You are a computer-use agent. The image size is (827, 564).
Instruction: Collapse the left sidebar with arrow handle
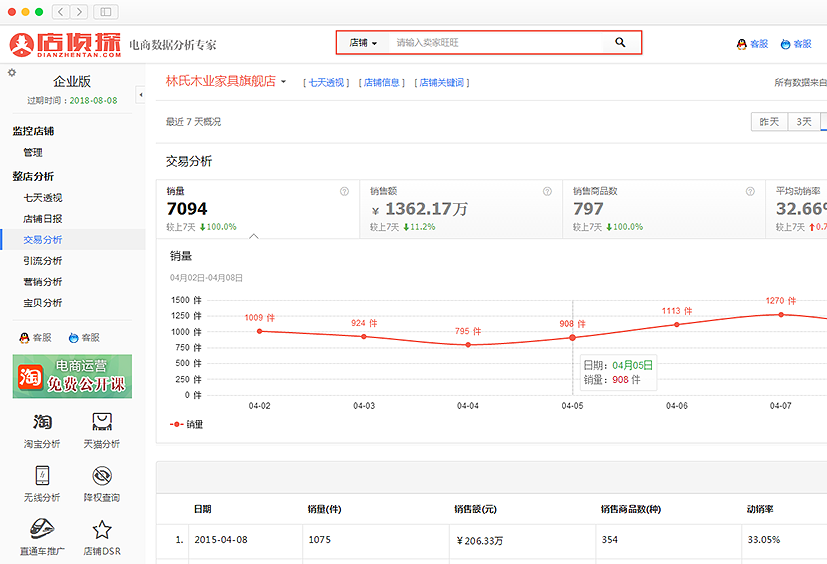click(140, 95)
